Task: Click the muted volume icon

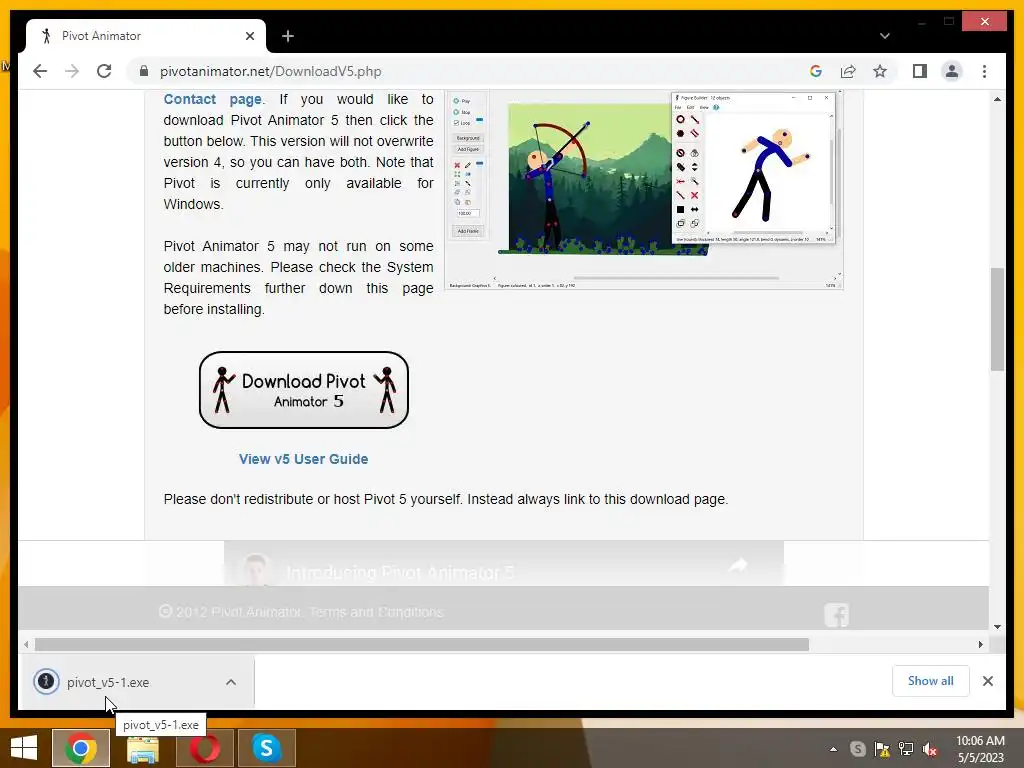Action: (930, 749)
